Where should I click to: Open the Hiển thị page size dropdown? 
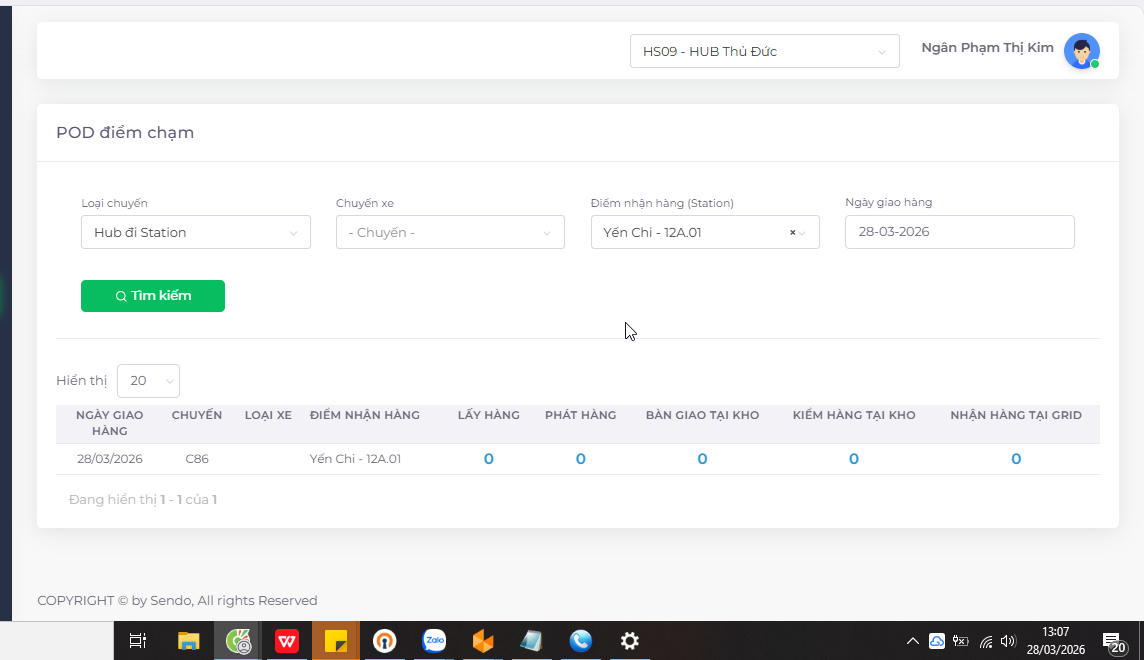pos(148,381)
